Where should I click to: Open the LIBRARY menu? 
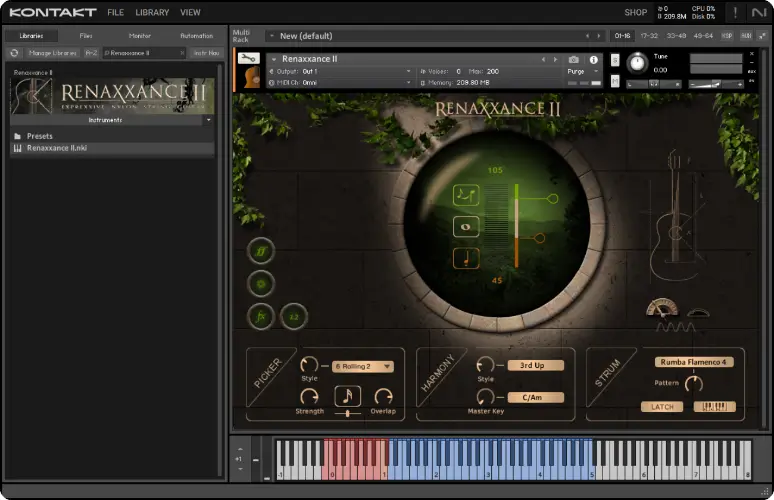(152, 12)
